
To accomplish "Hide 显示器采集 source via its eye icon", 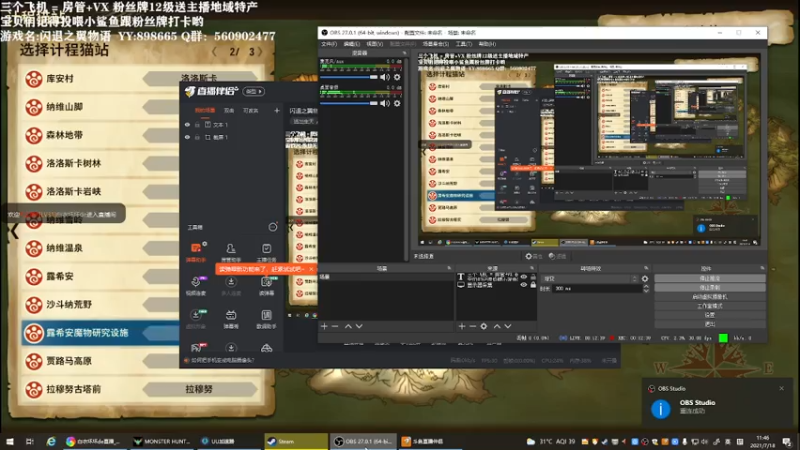I will click(x=524, y=285).
